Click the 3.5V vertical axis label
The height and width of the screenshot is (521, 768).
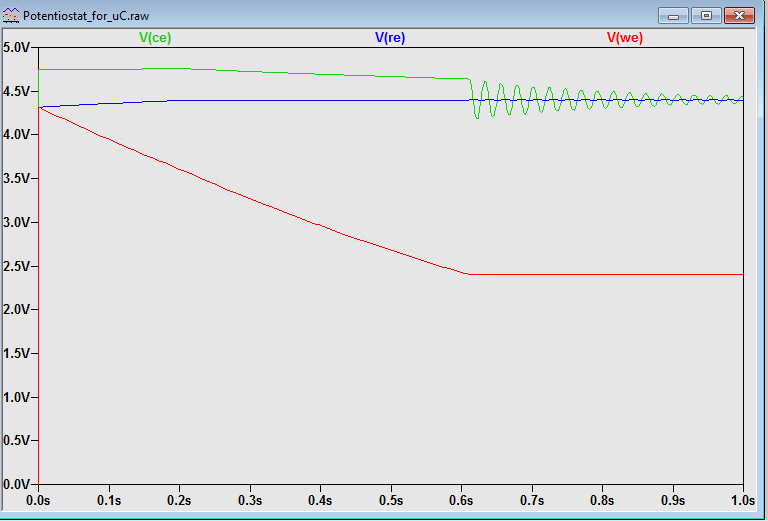click(16, 178)
